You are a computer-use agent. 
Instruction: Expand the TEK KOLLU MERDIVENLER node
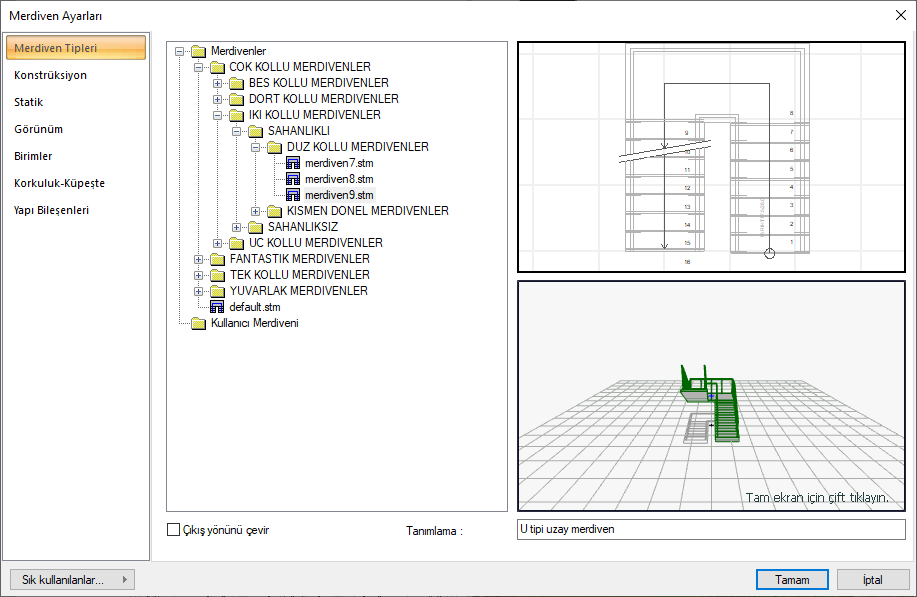pos(199,275)
